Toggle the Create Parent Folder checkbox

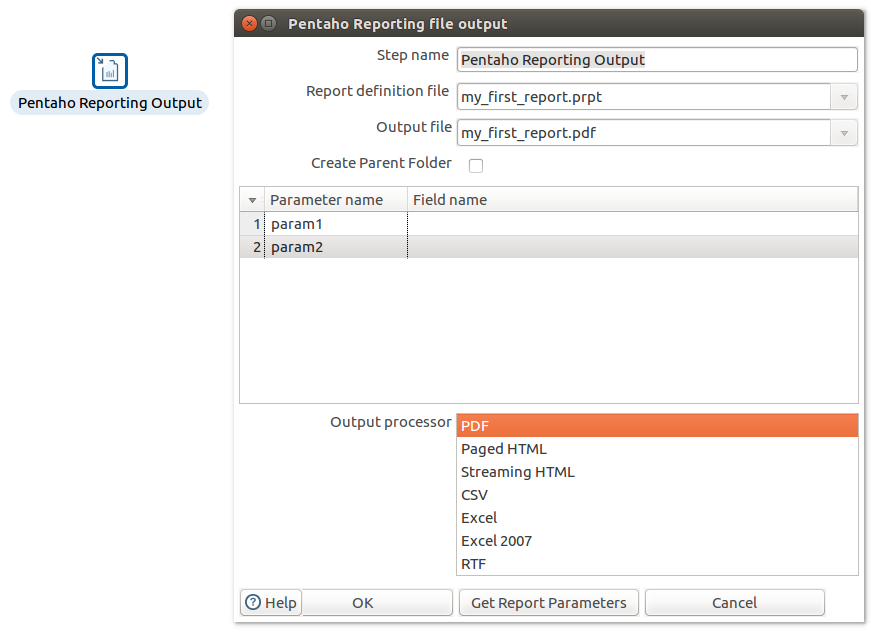coord(475,165)
